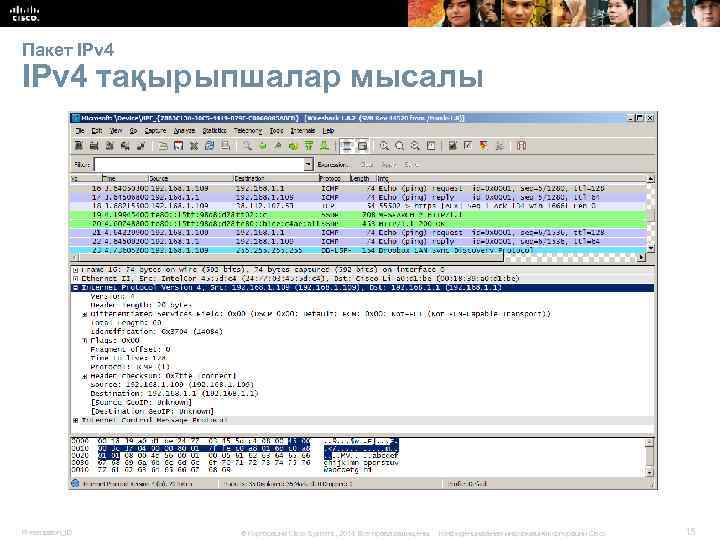Edit display filters icon
This screenshot has height=540, width=720.
[x=468, y=146]
